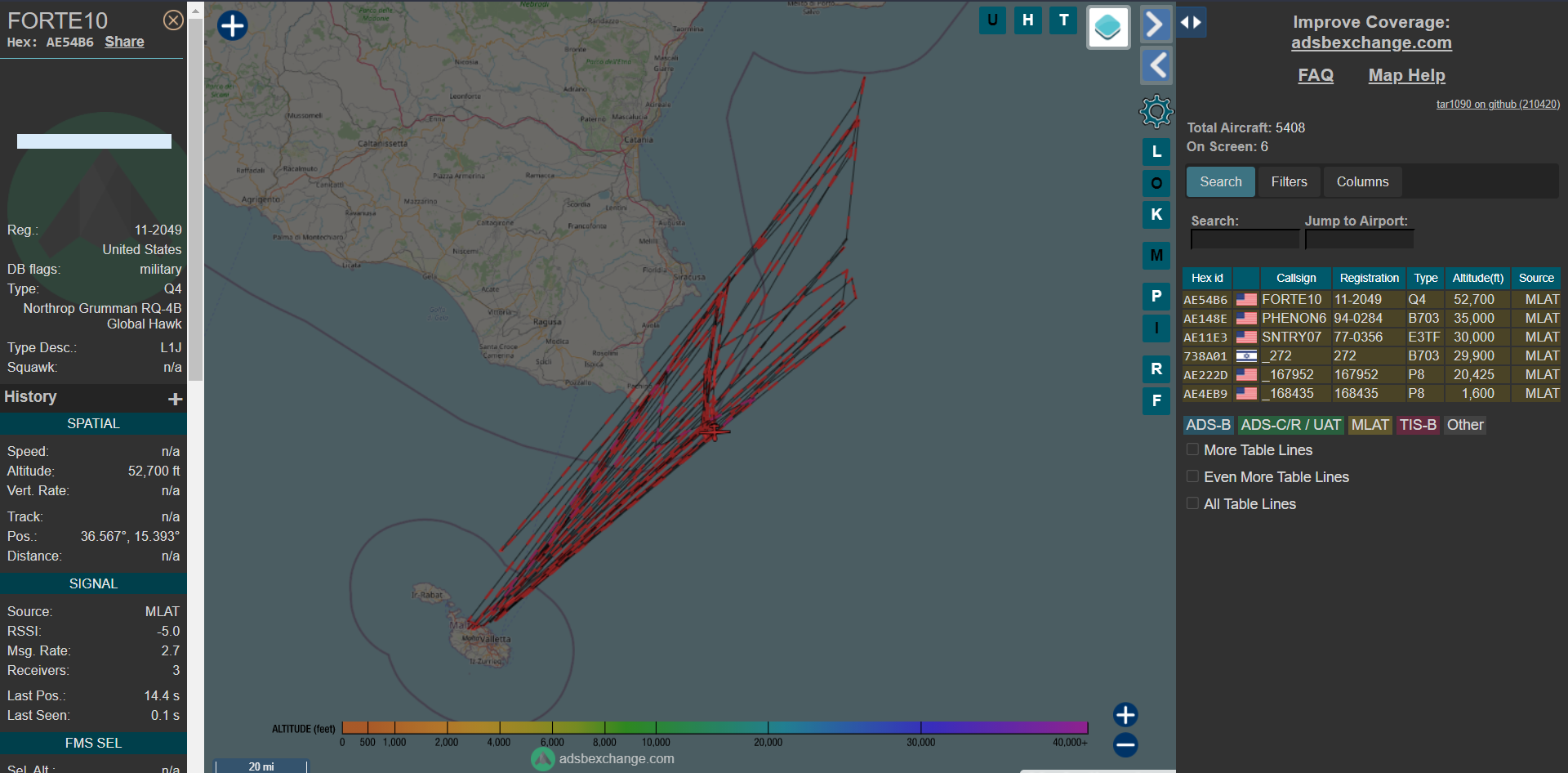This screenshot has height=773, width=1568.
Task: Click the TIS-B source legend
Action: tap(1417, 425)
